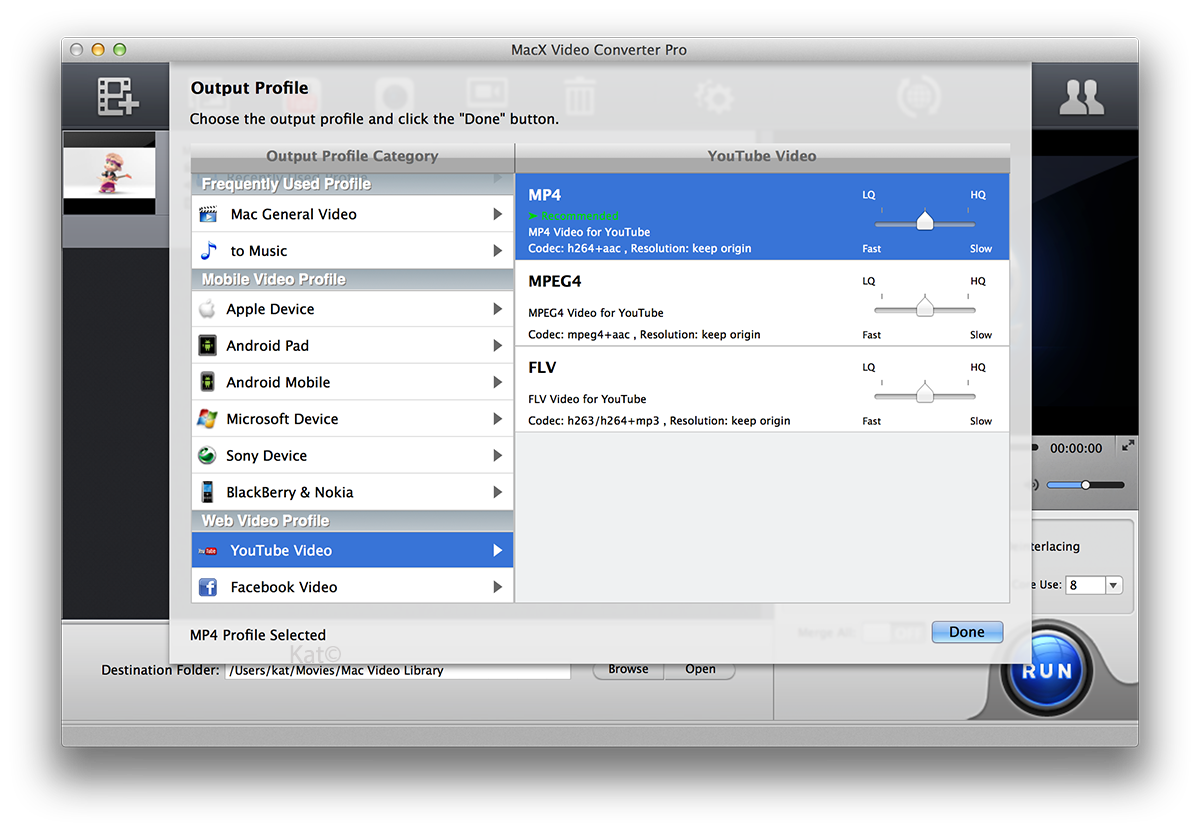
Task: Click the 'Android Mobile' label
Action: point(278,382)
